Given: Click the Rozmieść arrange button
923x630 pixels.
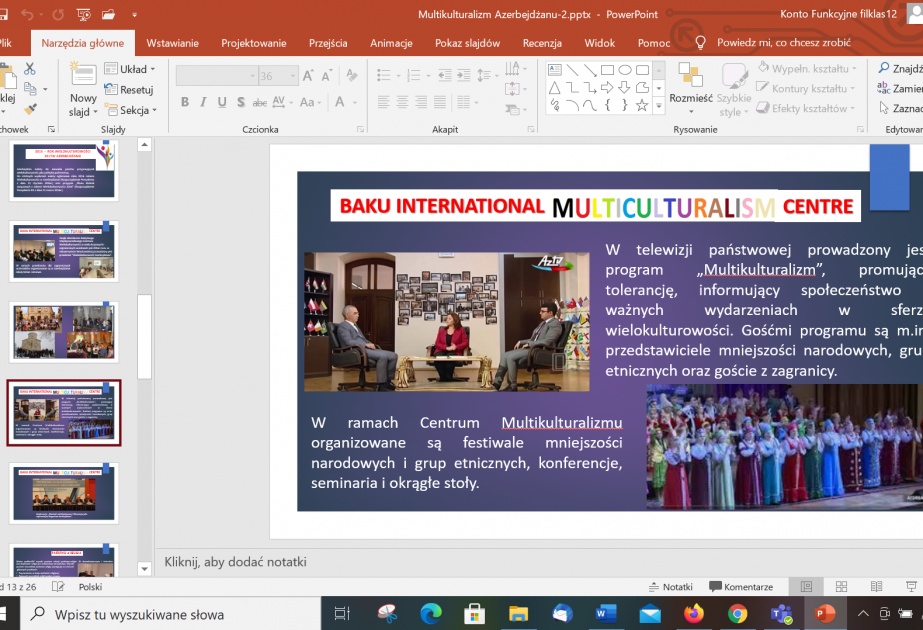Looking at the screenshot, I should [x=690, y=88].
